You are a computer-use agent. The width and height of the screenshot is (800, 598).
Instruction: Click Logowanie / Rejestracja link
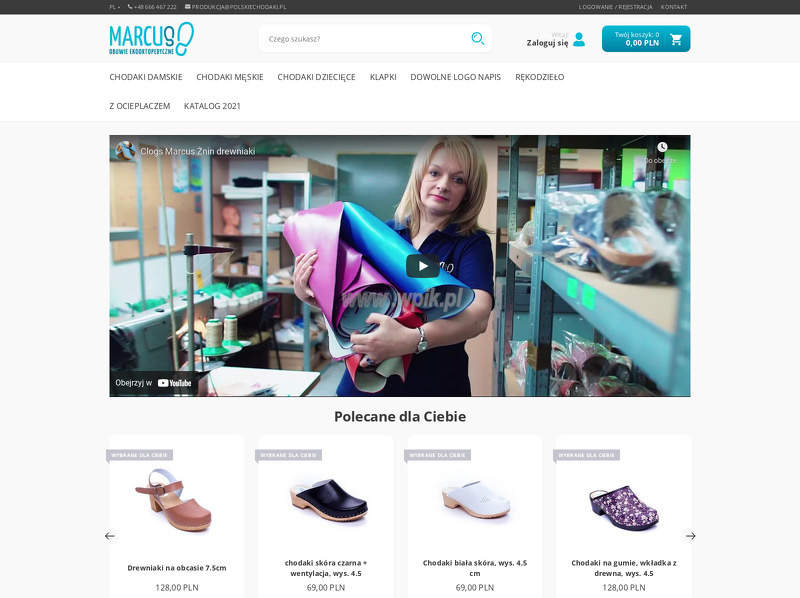[x=615, y=7]
